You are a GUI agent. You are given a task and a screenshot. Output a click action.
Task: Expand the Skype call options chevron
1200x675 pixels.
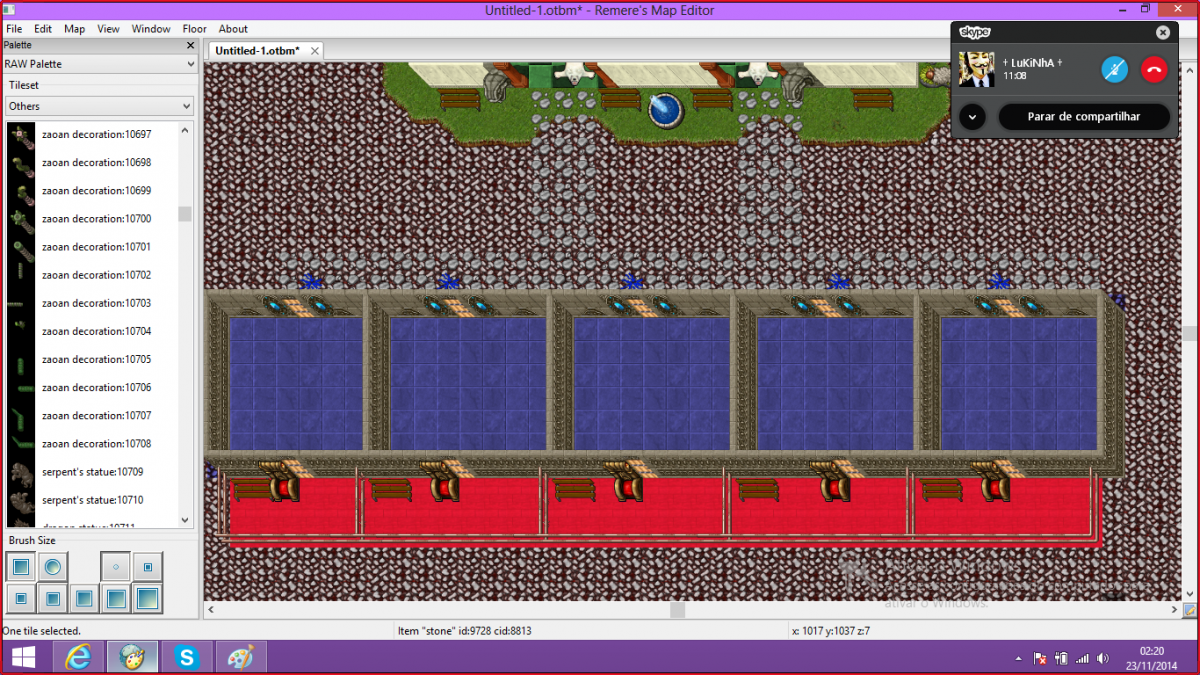click(972, 117)
